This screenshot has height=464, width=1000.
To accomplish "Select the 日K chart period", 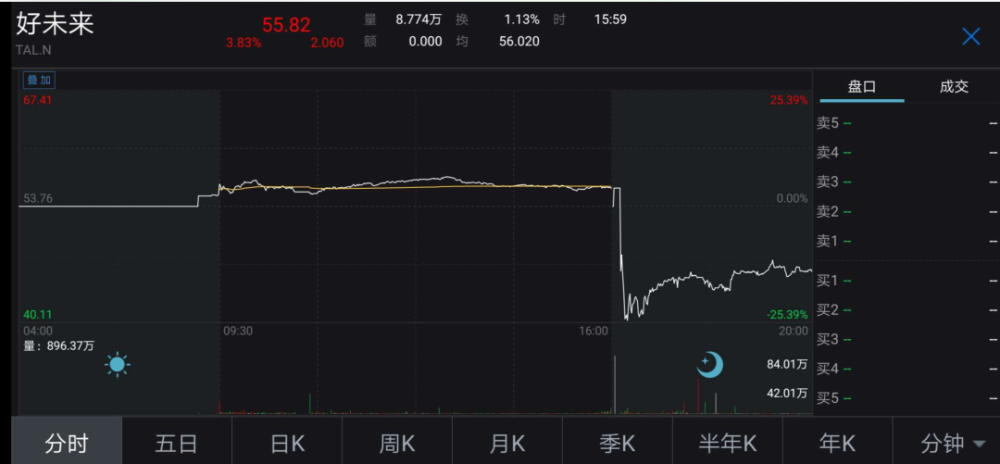I will pos(287,443).
